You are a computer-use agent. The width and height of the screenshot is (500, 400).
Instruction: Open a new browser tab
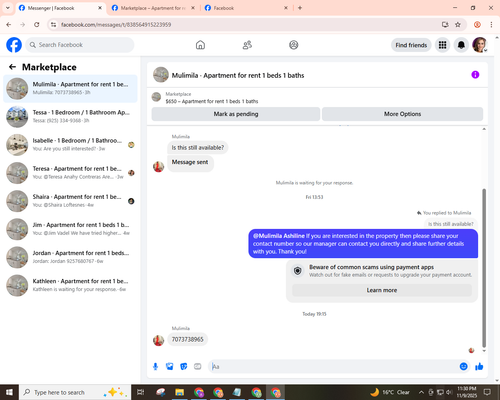coord(300,8)
